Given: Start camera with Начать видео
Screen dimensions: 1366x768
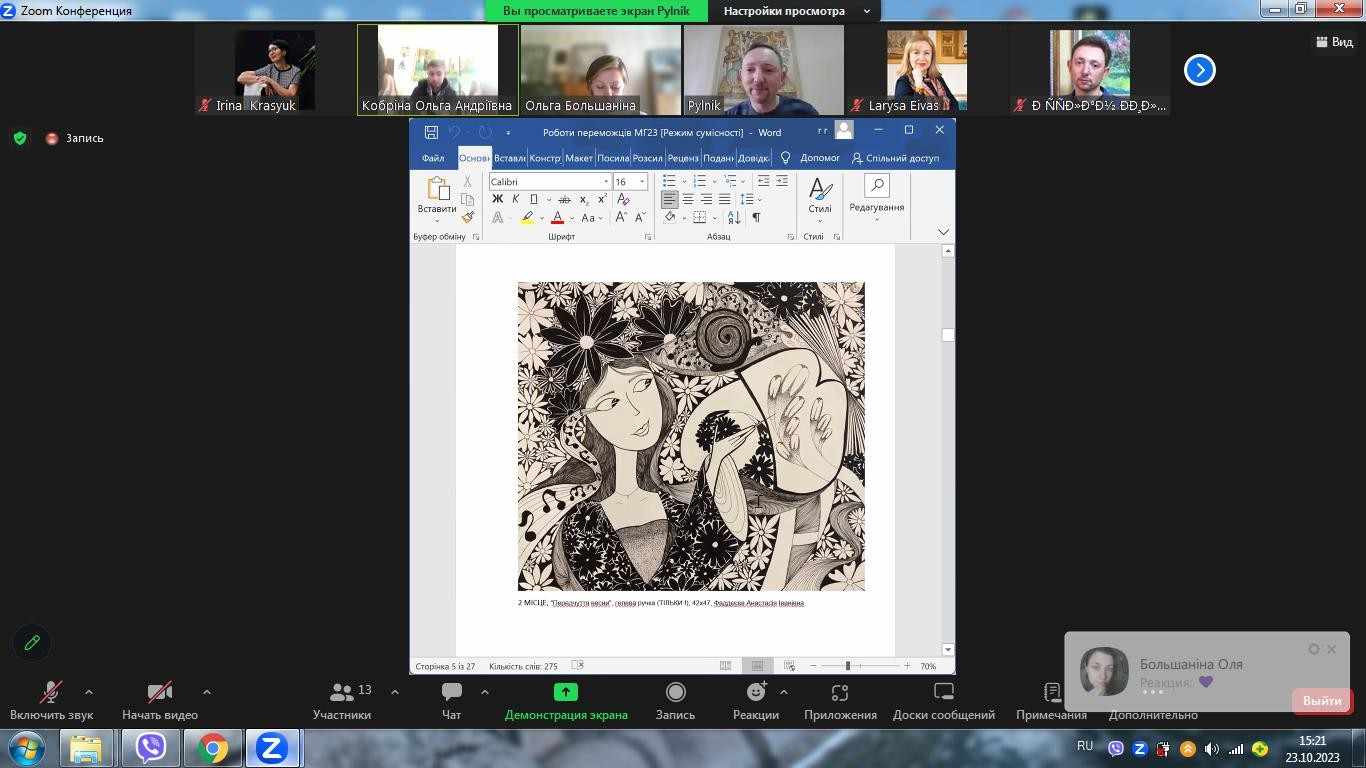Looking at the screenshot, I should coord(160,701).
